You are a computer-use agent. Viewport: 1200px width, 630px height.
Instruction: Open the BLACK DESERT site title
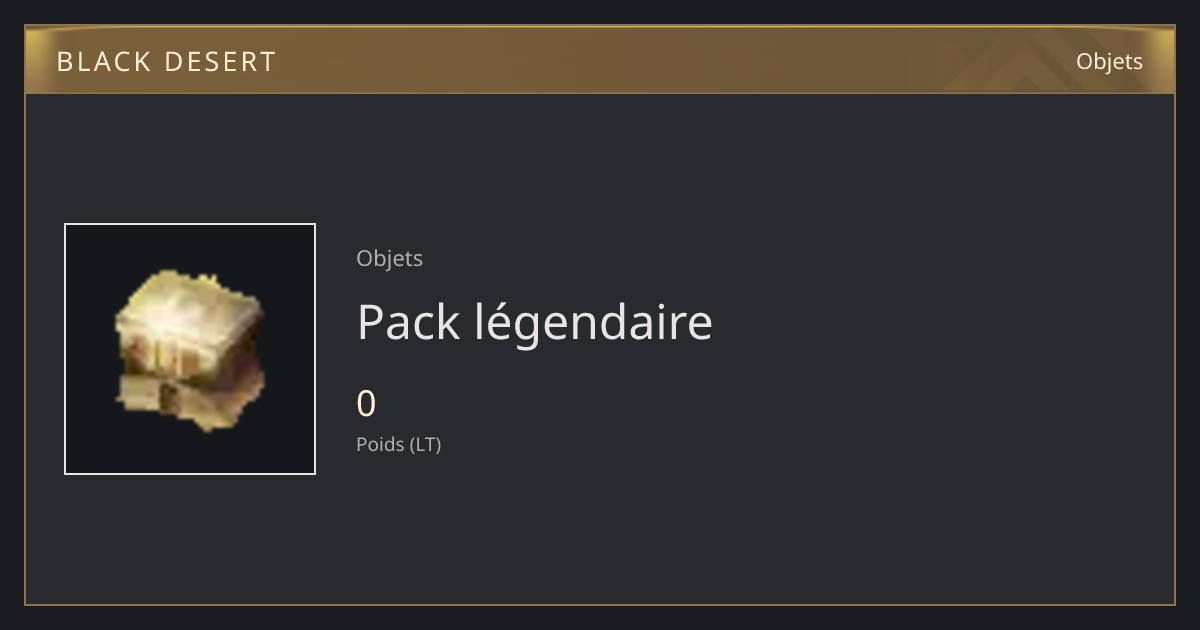coord(166,62)
